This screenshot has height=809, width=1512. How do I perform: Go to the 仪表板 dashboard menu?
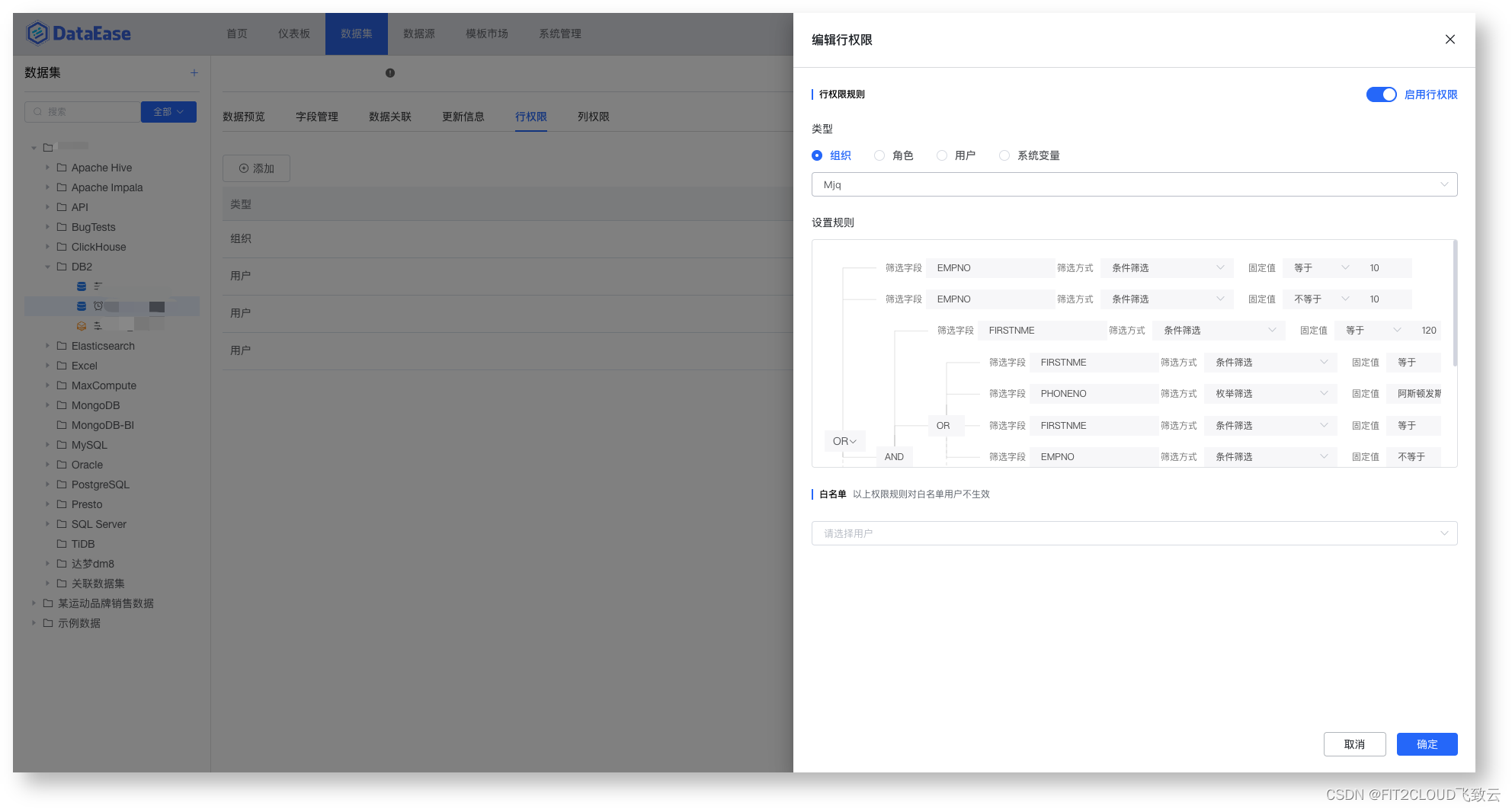tap(294, 34)
